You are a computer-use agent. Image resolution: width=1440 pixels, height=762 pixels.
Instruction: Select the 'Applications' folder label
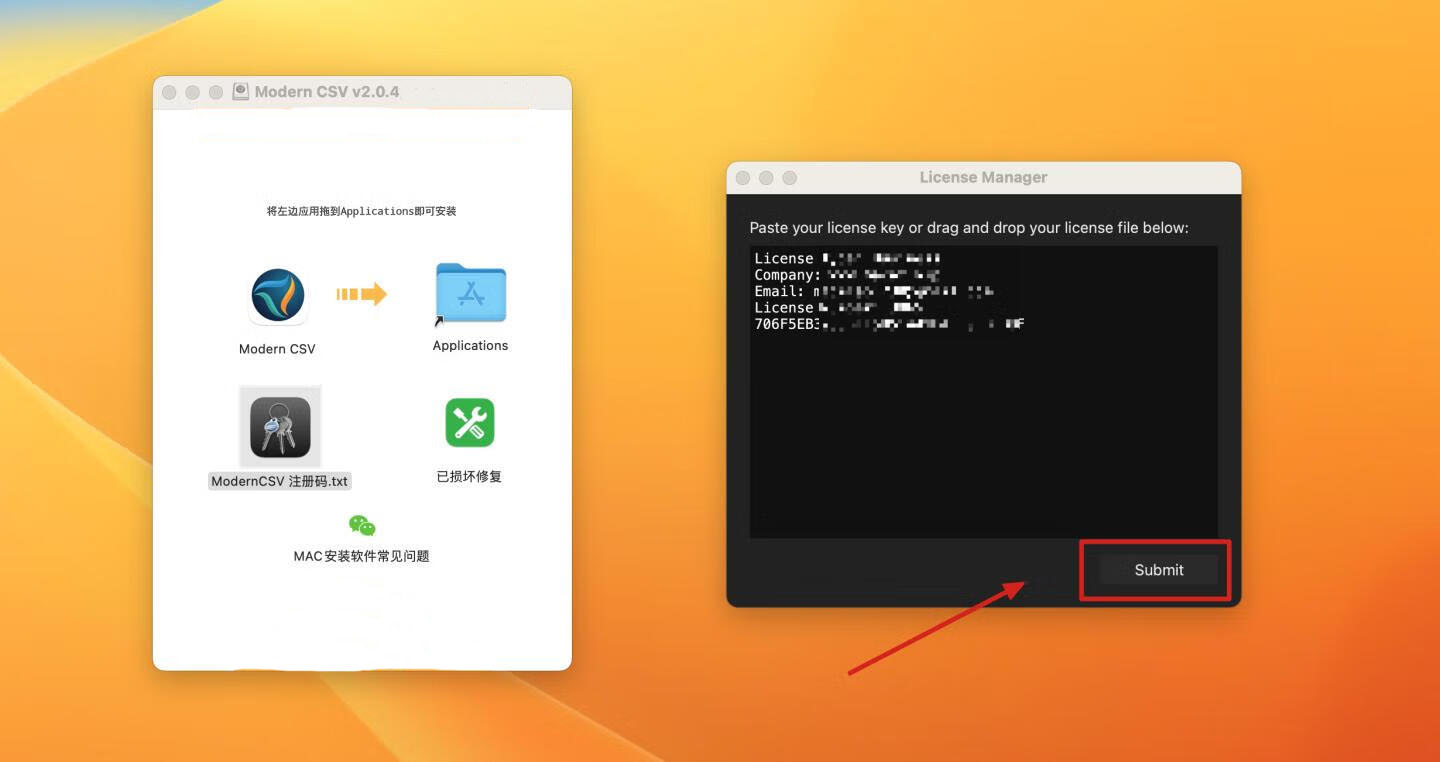tap(470, 346)
